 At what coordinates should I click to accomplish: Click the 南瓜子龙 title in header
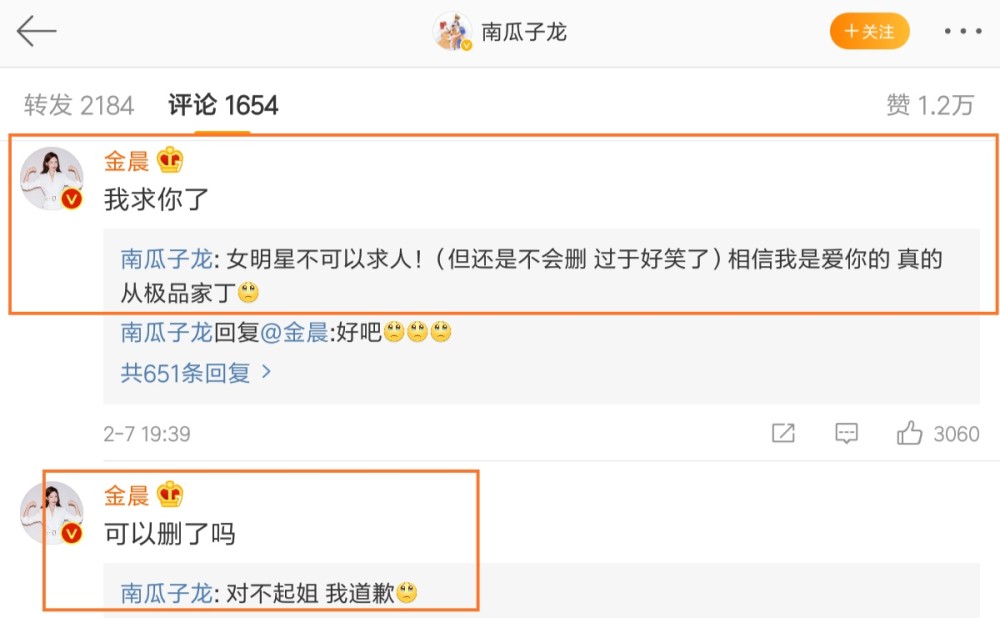pos(524,31)
